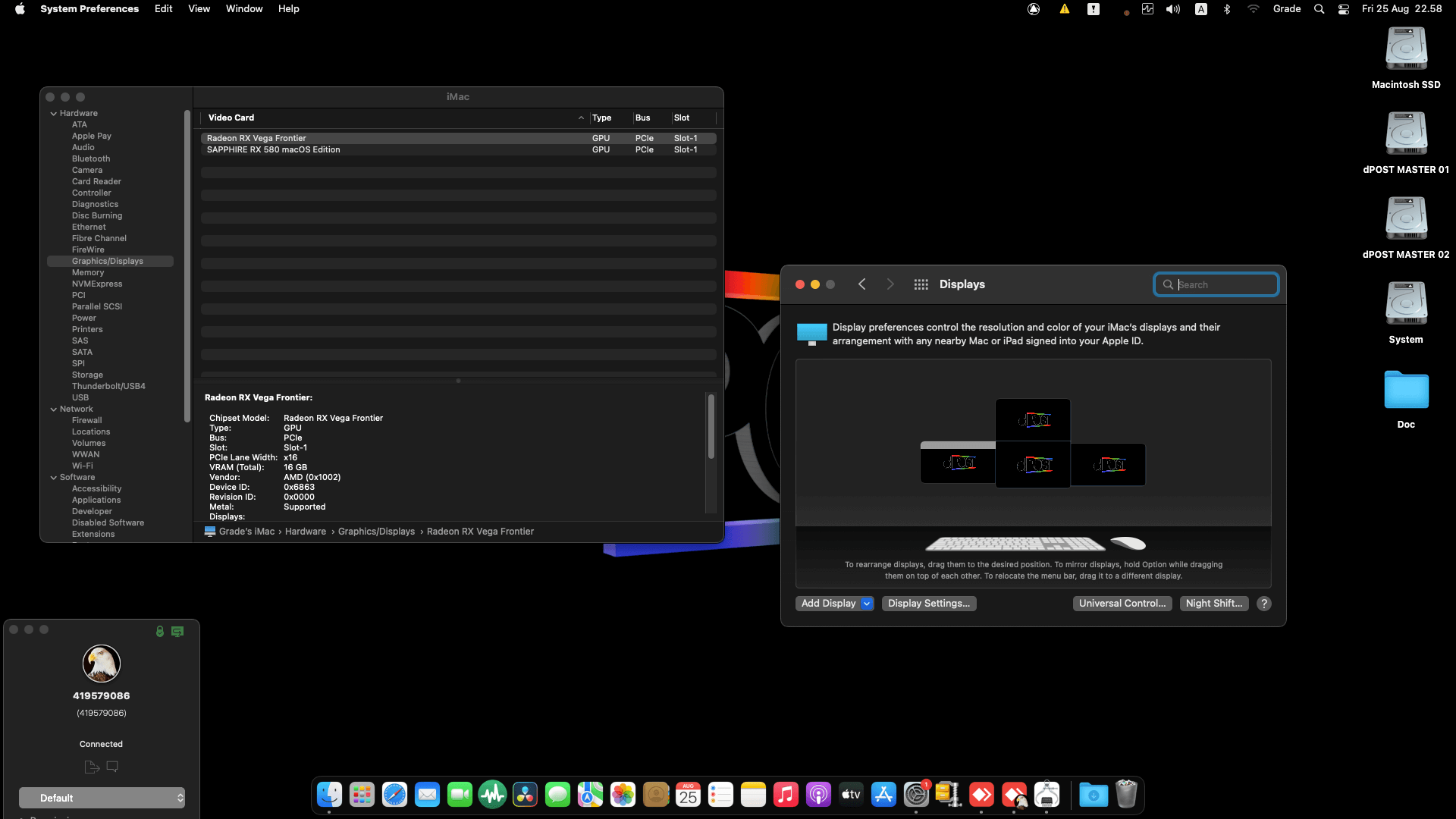Select Graphics/Displays in sidebar
Viewport: 1456px width, 819px height.
(110, 262)
